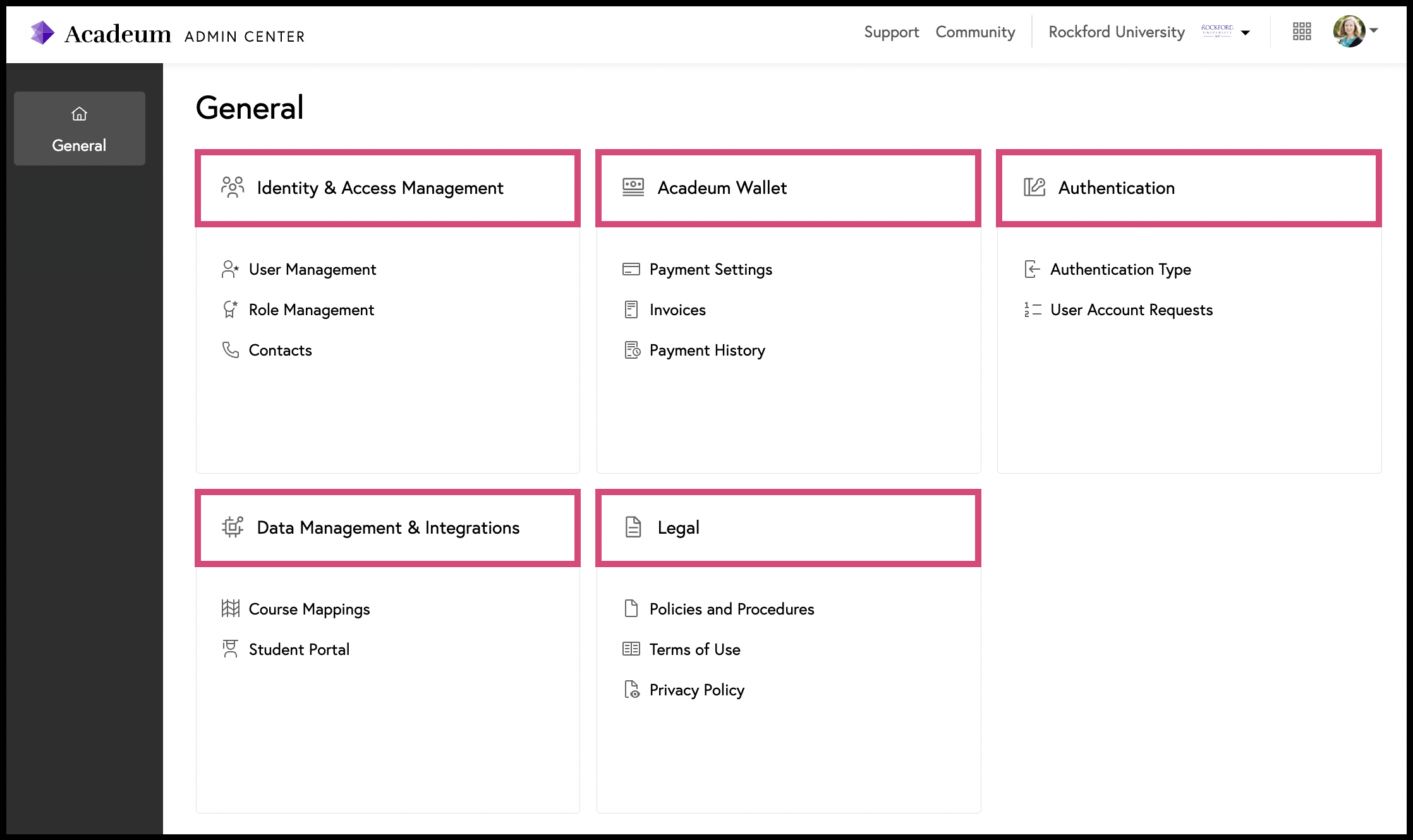Click the Rockford University name
Viewport: 1413px width, 840px height.
click(x=1117, y=32)
